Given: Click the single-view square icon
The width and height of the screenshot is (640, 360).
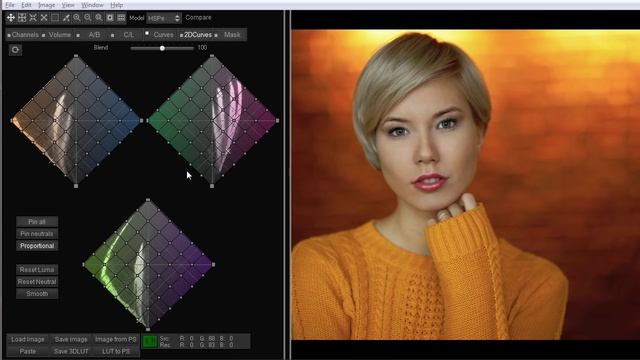Looking at the screenshot, I should point(110,18).
